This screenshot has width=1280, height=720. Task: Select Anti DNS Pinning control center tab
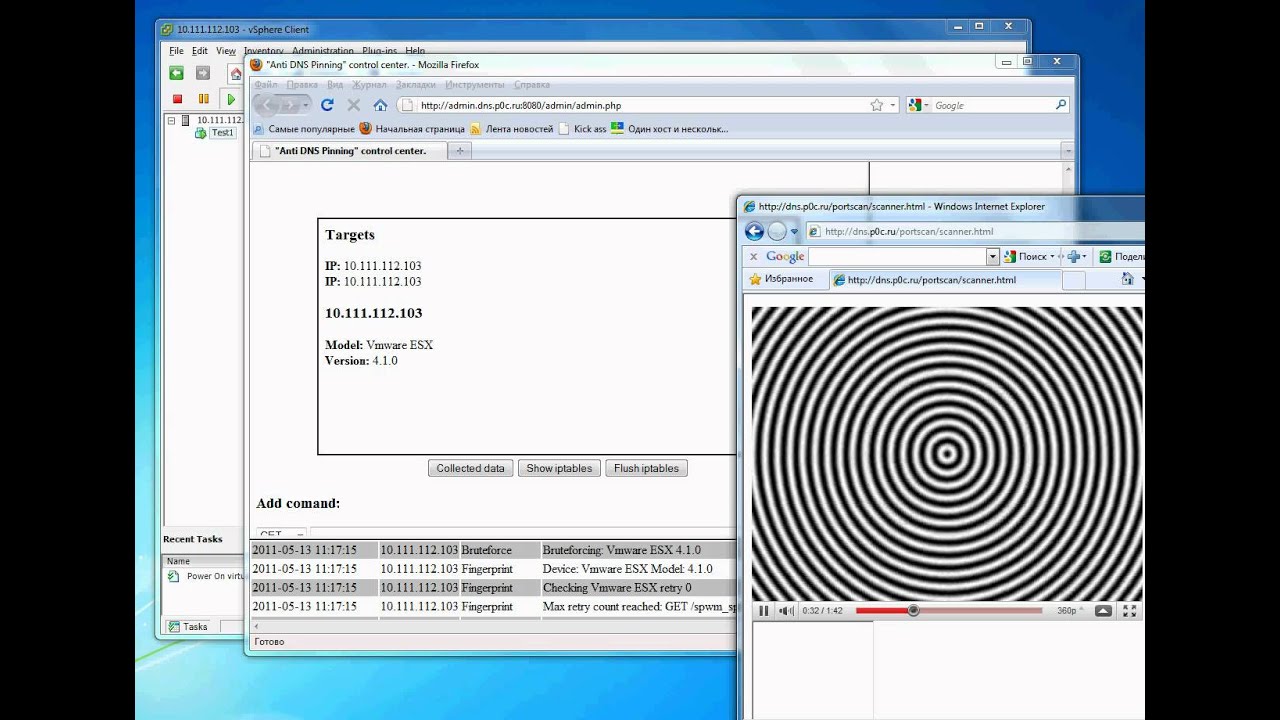point(348,151)
